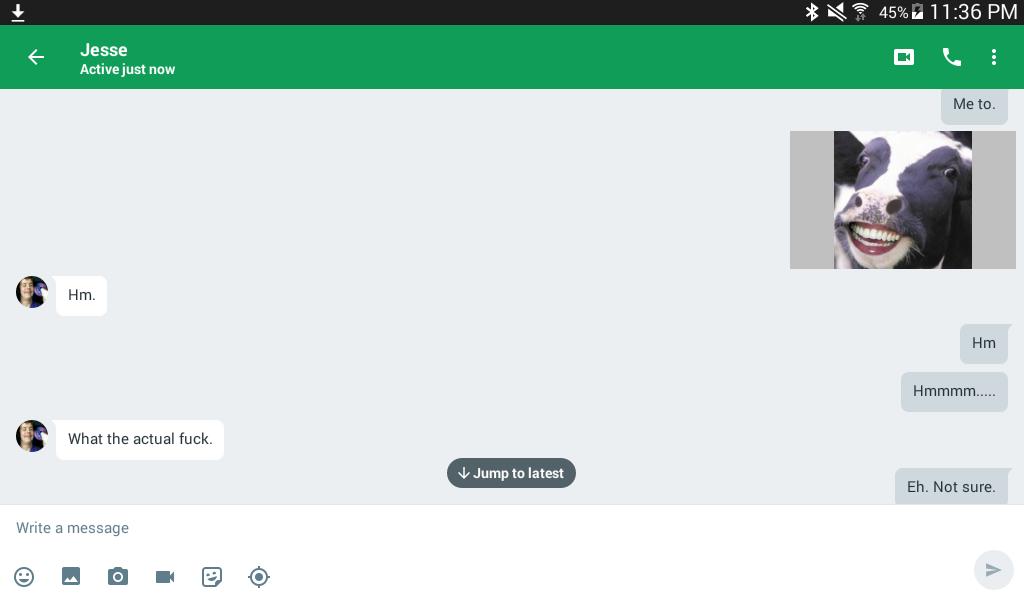Open the cow picture thumbnail
This screenshot has width=1024, height=600.
[902, 200]
